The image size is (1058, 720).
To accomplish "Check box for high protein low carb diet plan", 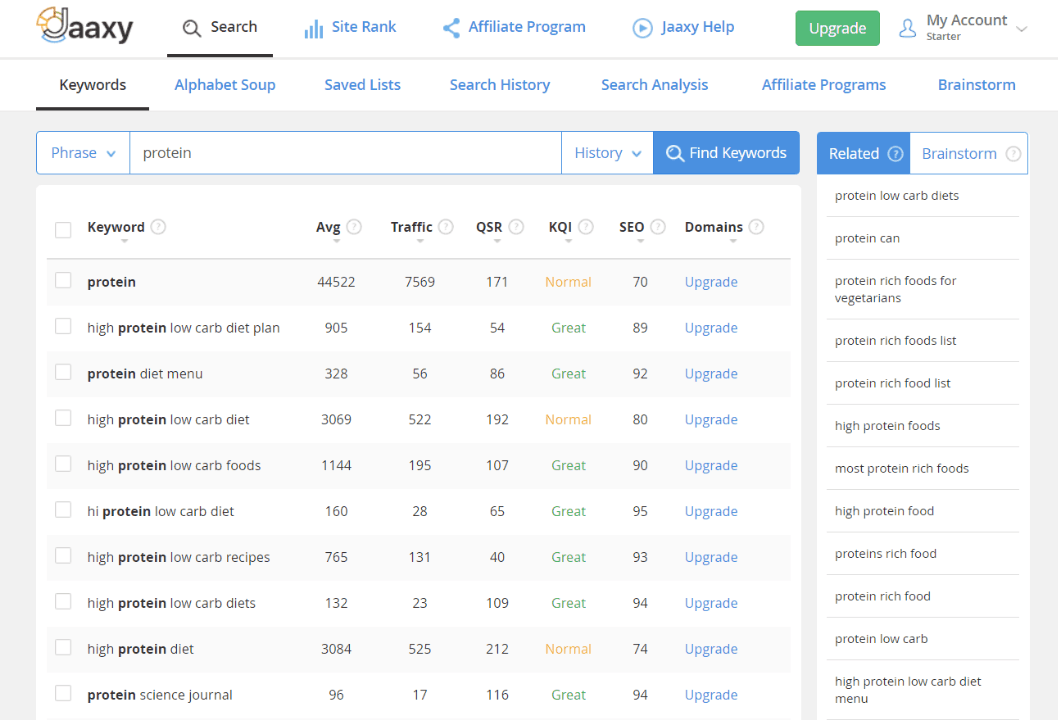I will pyautogui.click(x=63, y=326).
